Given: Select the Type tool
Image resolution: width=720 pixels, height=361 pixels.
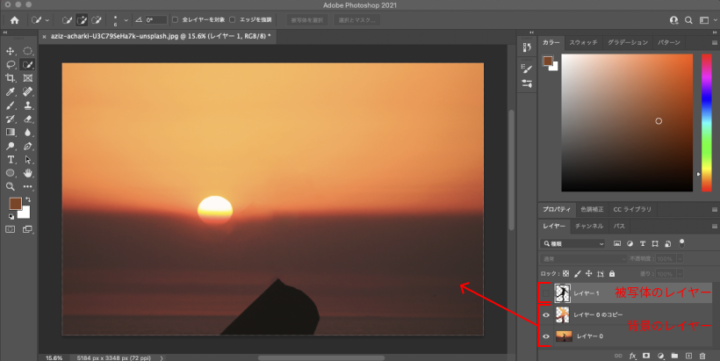Looking at the screenshot, I should pyautogui.click(x=10, y=159).
